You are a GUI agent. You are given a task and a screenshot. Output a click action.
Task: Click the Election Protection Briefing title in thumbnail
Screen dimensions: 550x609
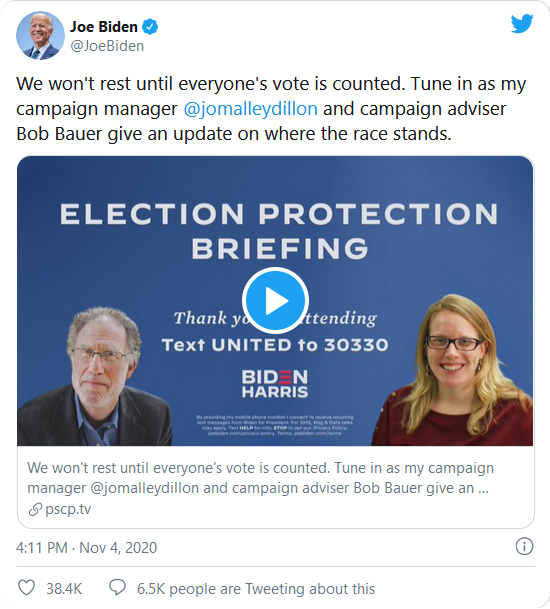(279, 231)
